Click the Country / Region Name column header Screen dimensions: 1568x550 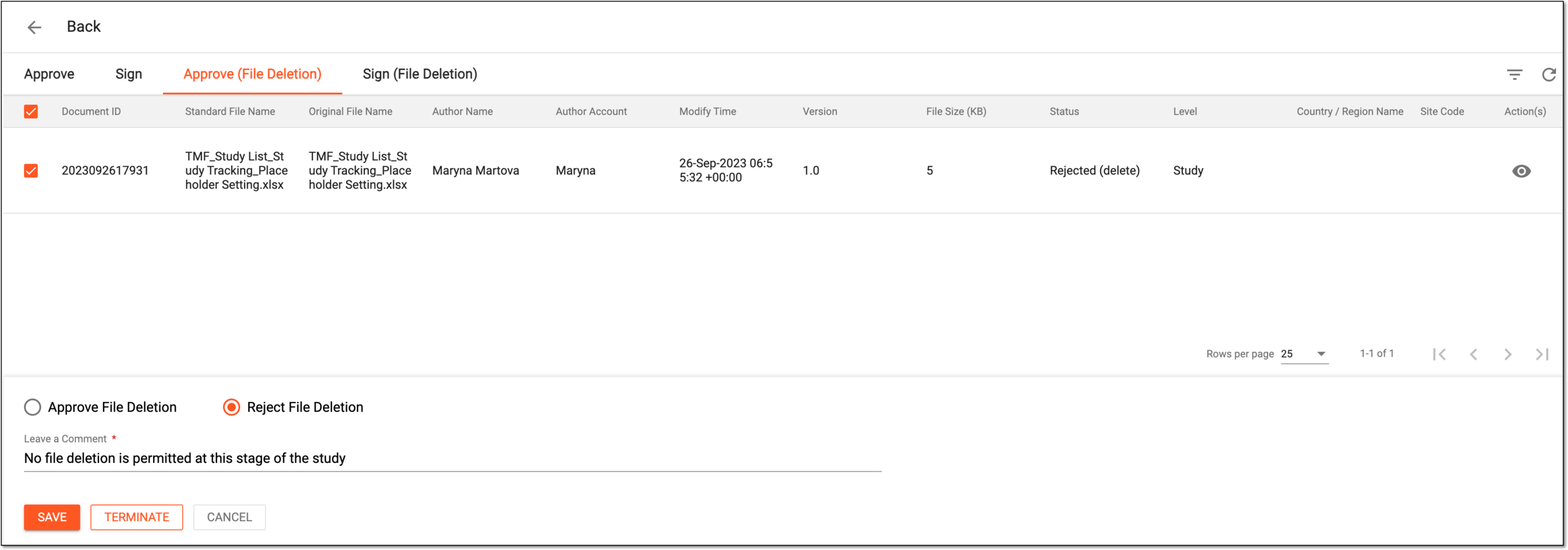tap(1350, 112)
